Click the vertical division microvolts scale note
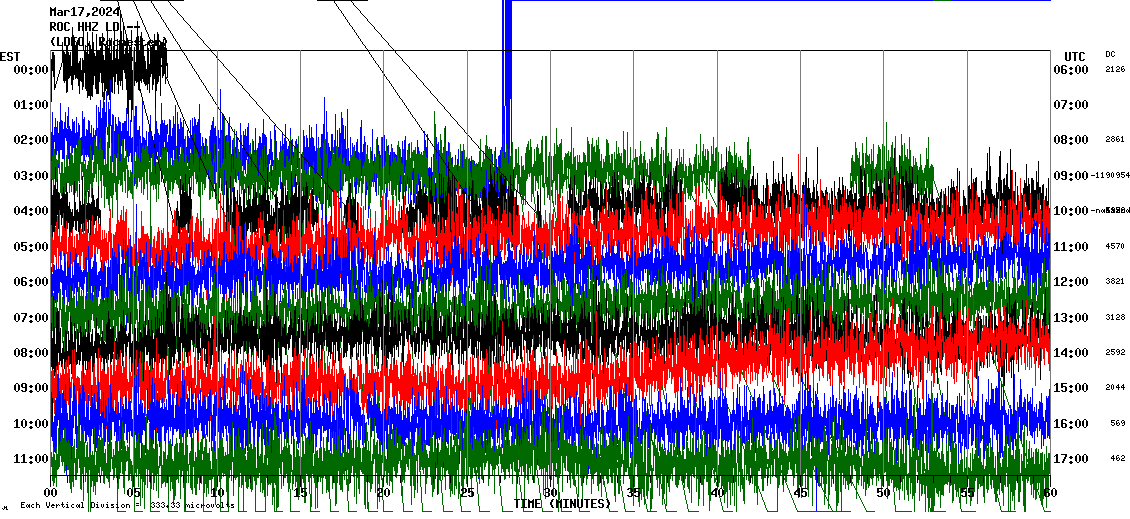 pos(127,506)
